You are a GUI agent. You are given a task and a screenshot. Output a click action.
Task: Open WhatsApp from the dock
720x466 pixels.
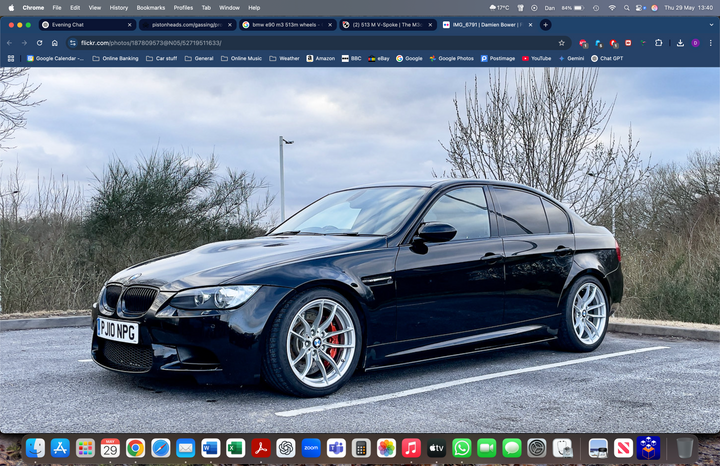click(x=461, y=448)
